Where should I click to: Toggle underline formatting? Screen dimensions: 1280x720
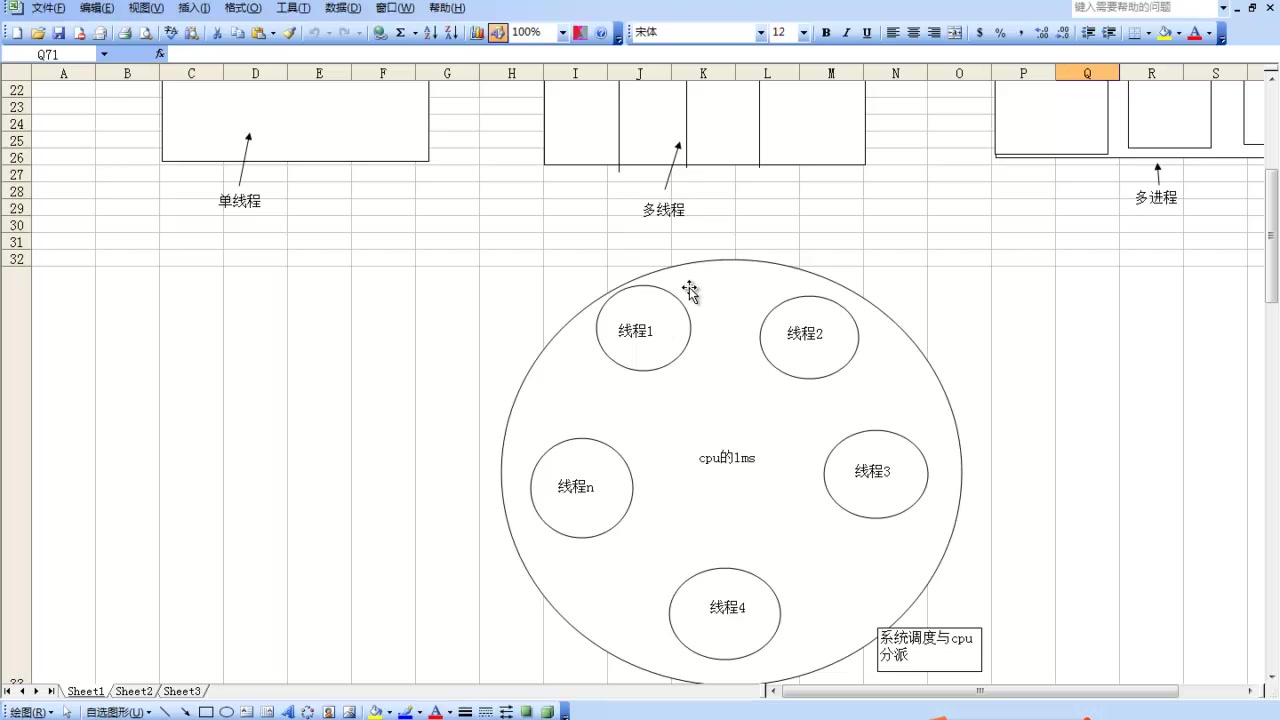click(867, 33)
